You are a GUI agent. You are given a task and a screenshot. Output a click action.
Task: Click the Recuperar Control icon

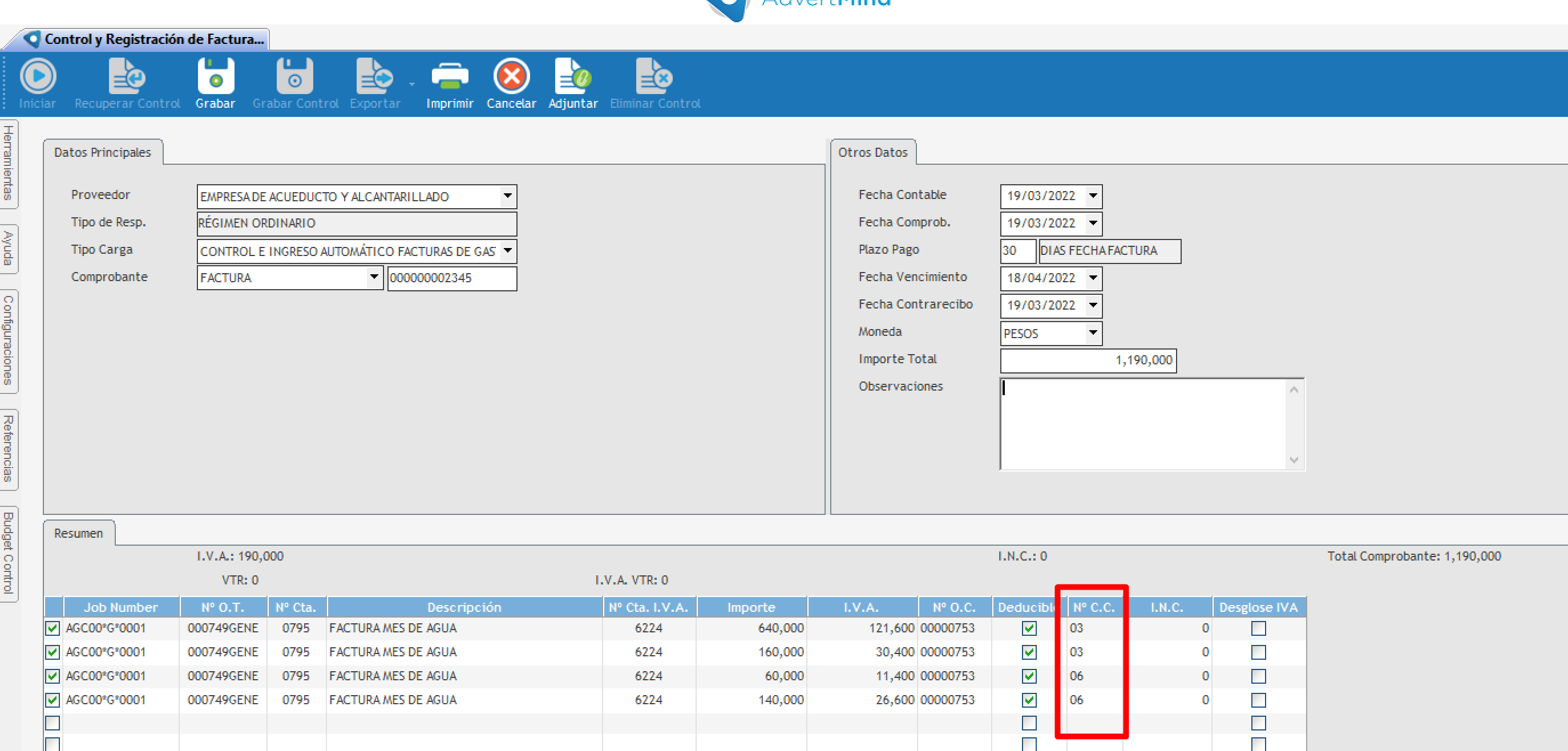click(127, 76)
